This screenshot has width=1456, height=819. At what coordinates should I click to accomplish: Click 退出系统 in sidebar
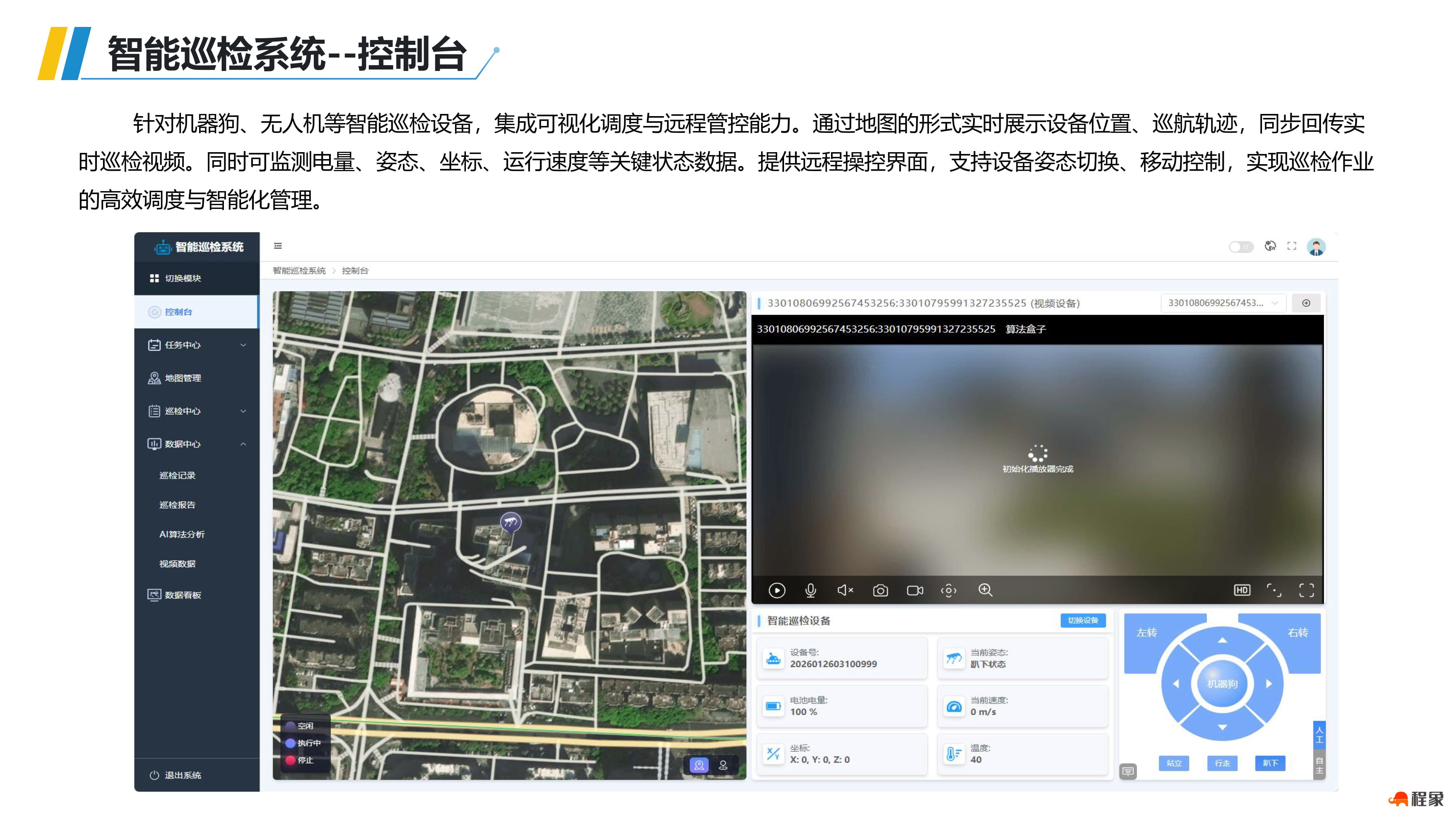197,775
